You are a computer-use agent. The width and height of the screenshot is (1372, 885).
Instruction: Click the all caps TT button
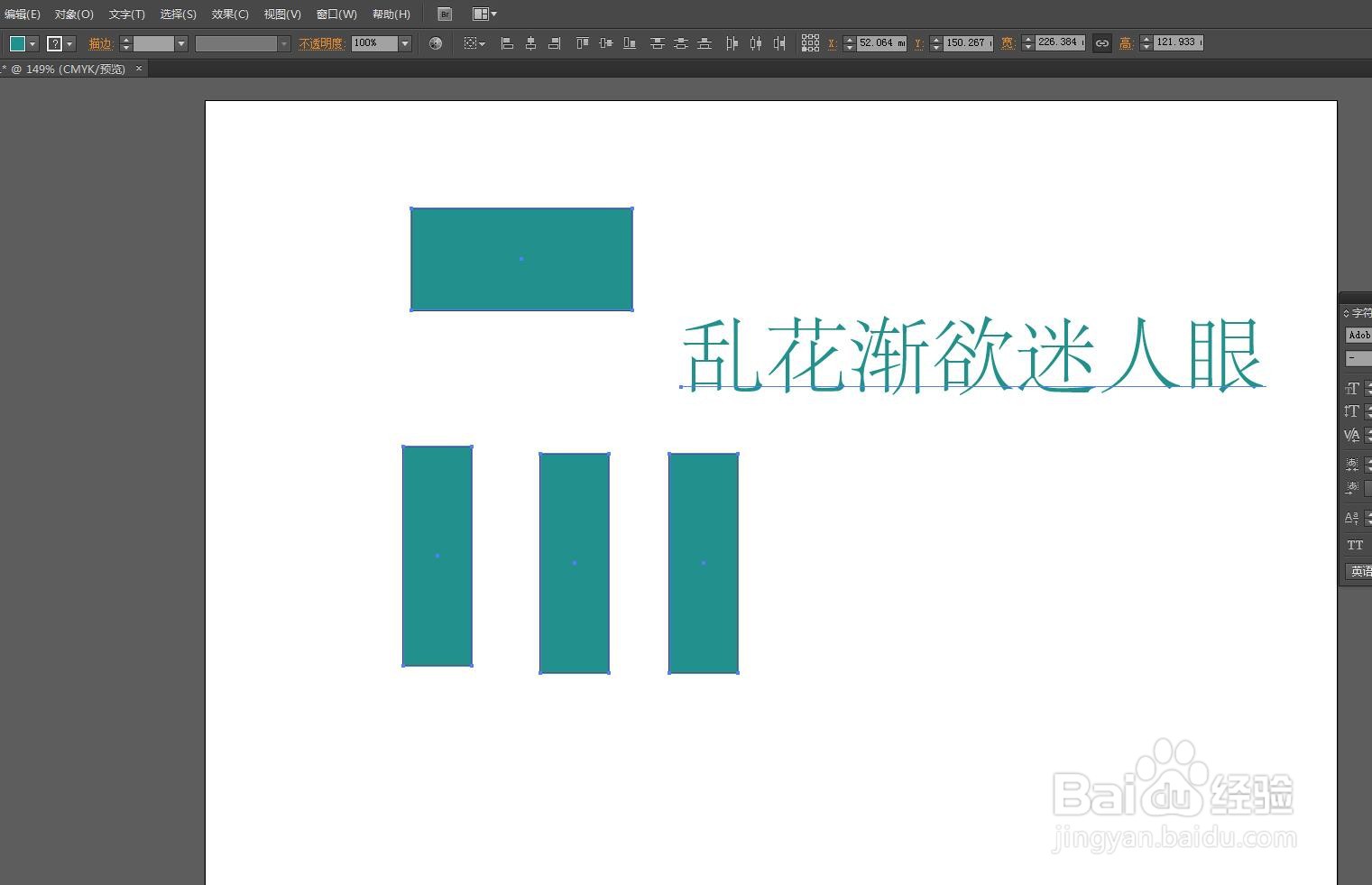(1355, 545)
